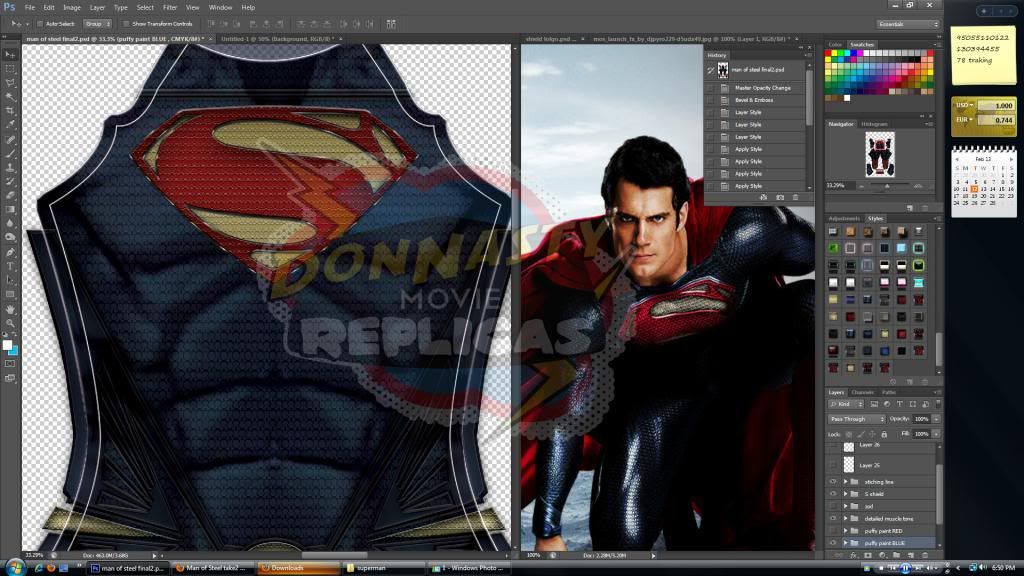Create a new adjustment layer
1024x576 pixels.
tap(882, 555)
